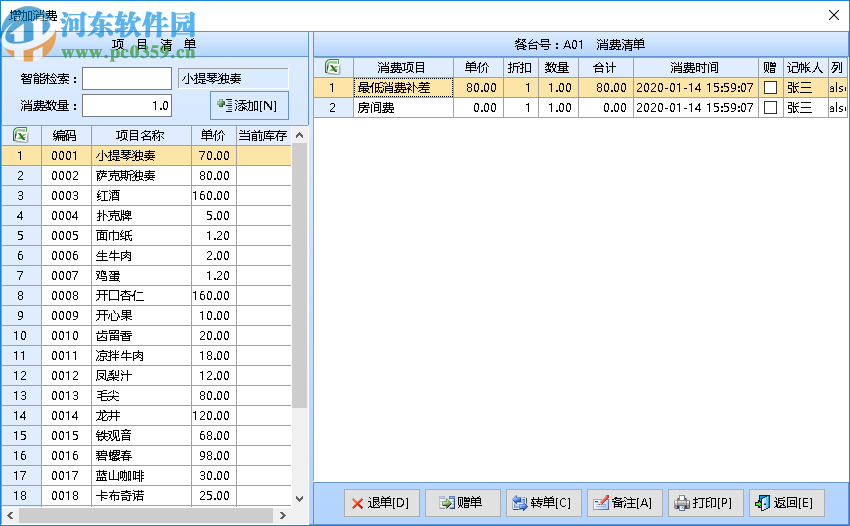Click the 打印[P] print button
The height and width of the screenshot is (526, 850).
click(705, 503)
